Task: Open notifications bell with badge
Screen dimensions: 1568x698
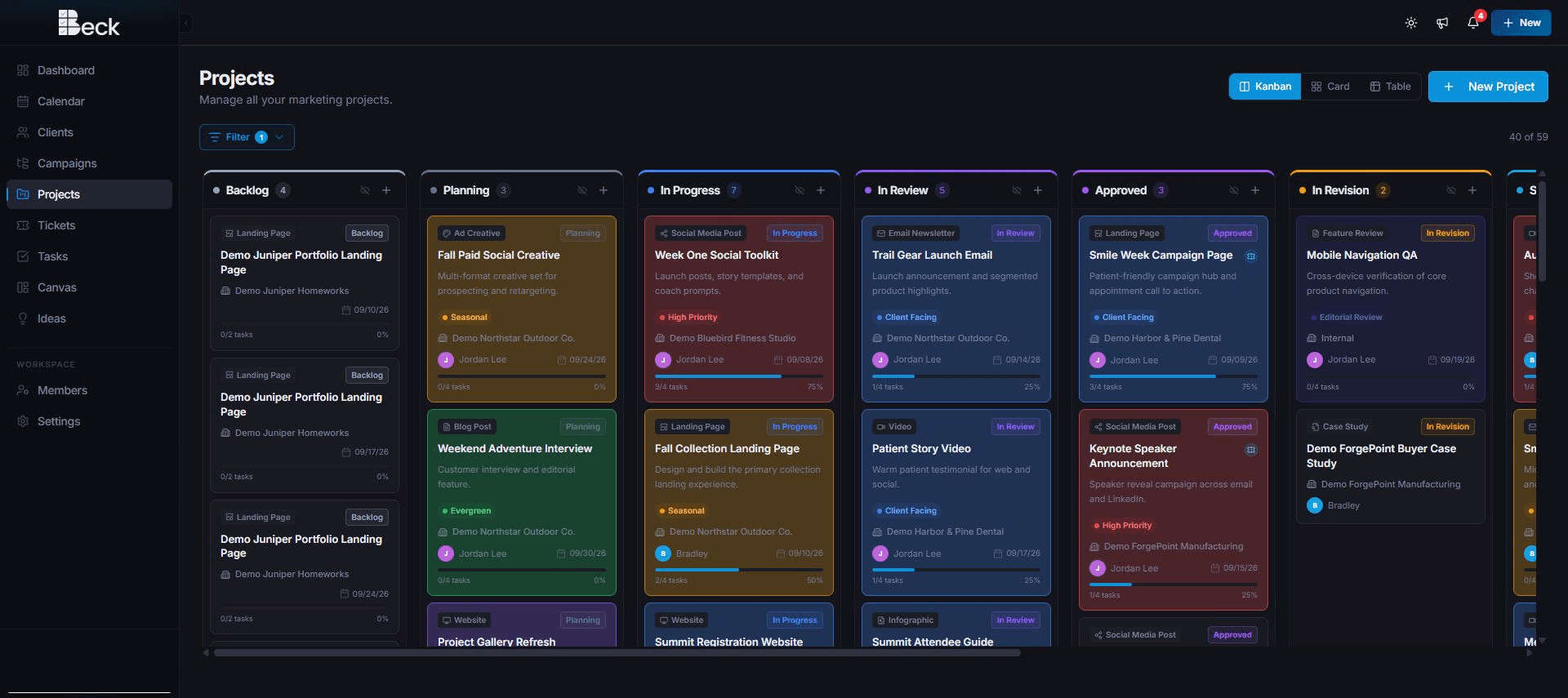Action: [x=1473, y=23]
